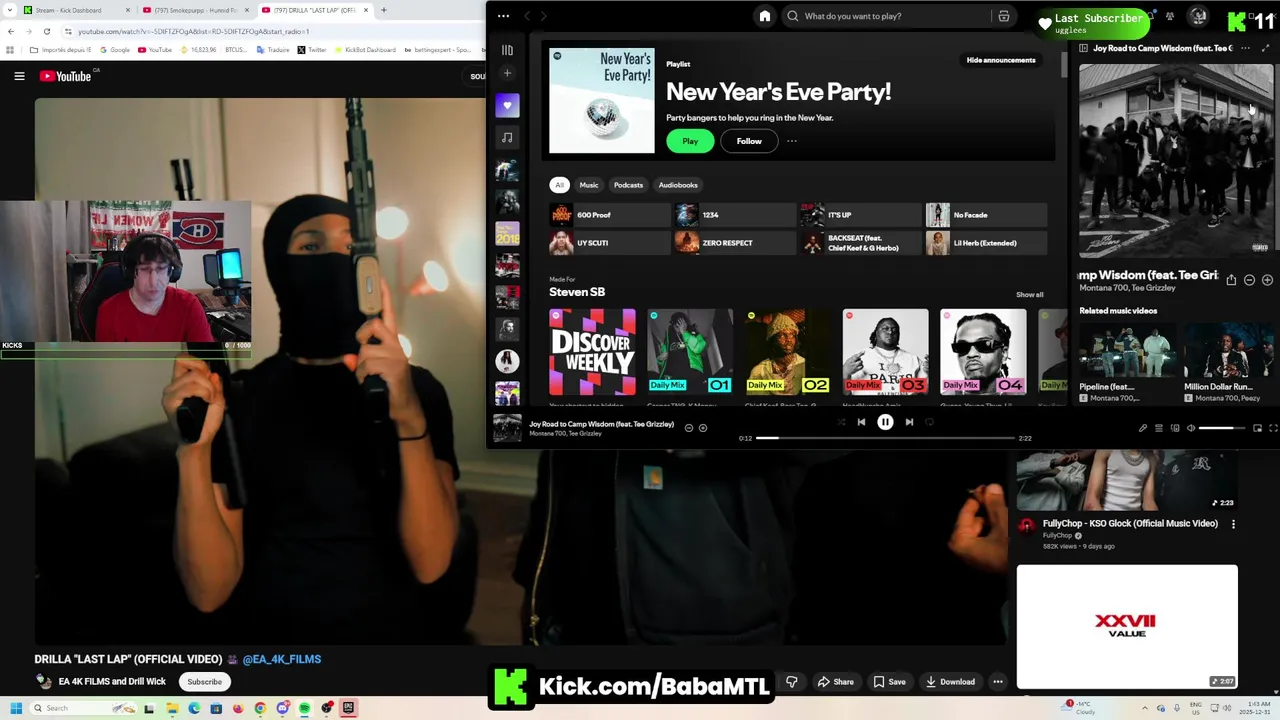Toggle shuffle in Spotify player
The image size is (1280, 720).
pyautogui.click(x=841, y=422)
